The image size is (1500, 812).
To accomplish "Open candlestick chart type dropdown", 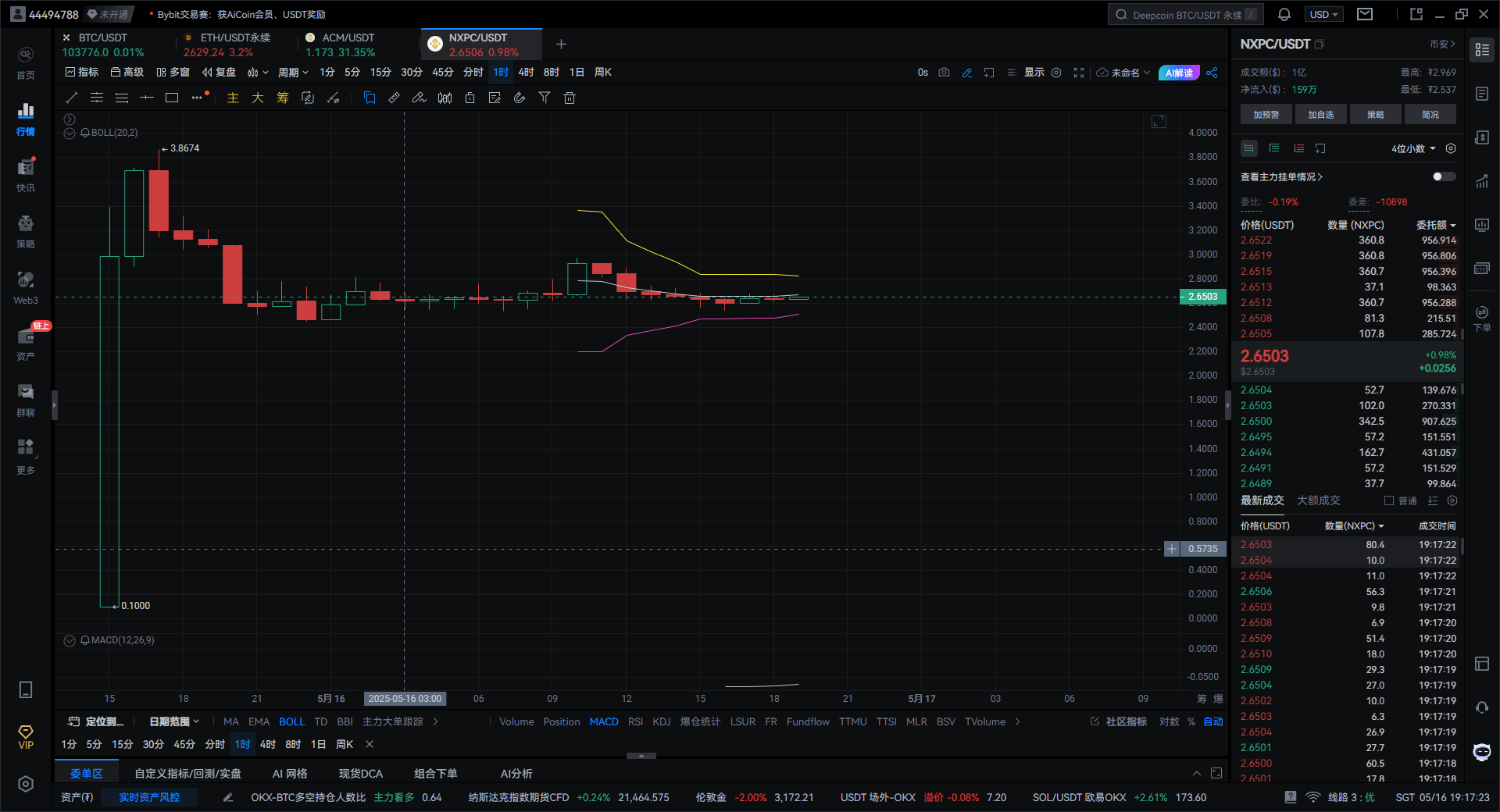I will pyautogui.click(x=258, y=72).
